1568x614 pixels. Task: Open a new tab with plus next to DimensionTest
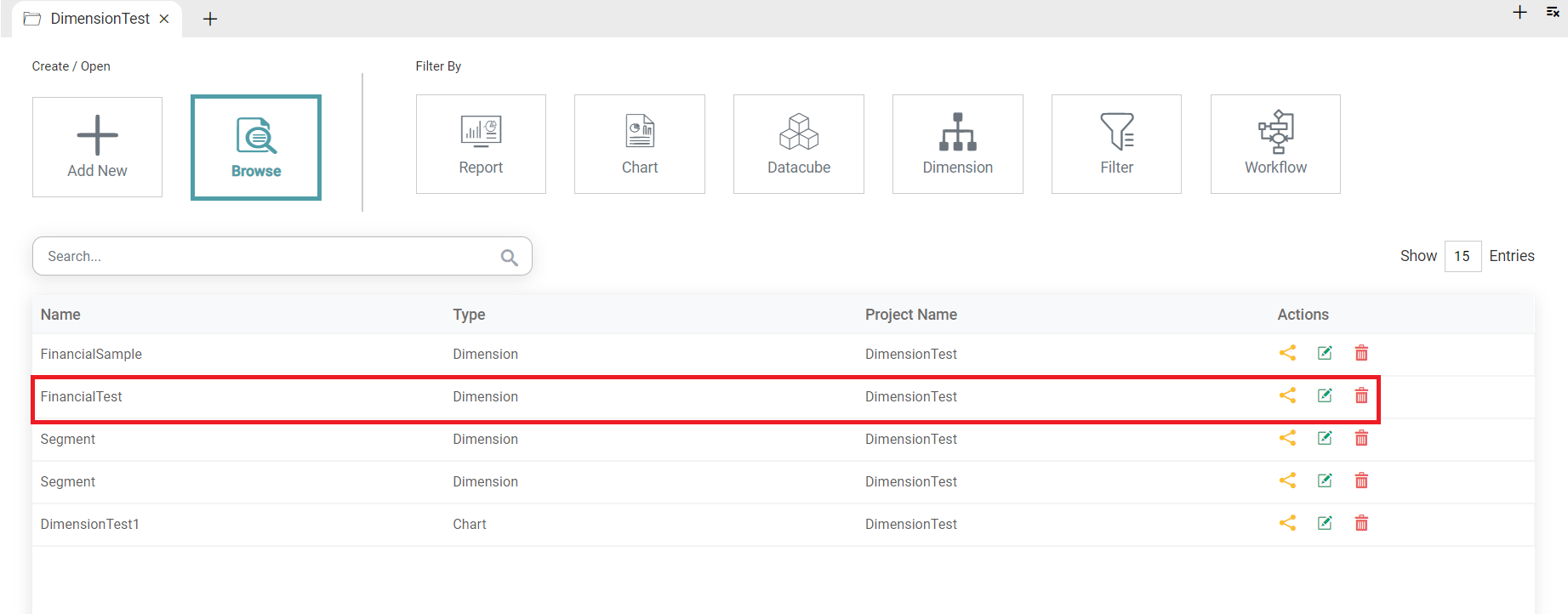[210, 19]
